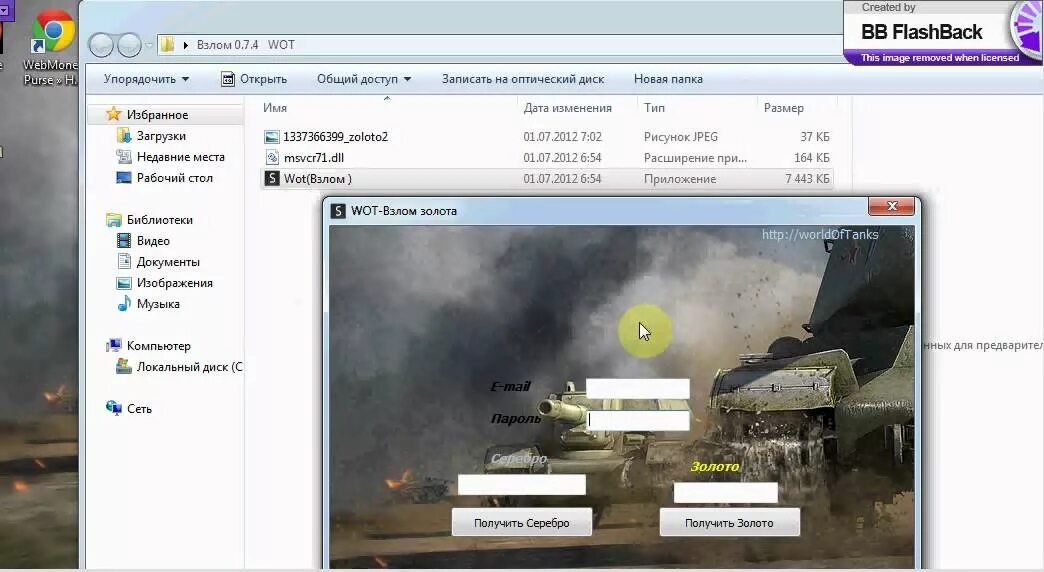Open Рабочий стол in sidebar
The width and height of the screenshot is (1044, 572).
coord(174,178)
